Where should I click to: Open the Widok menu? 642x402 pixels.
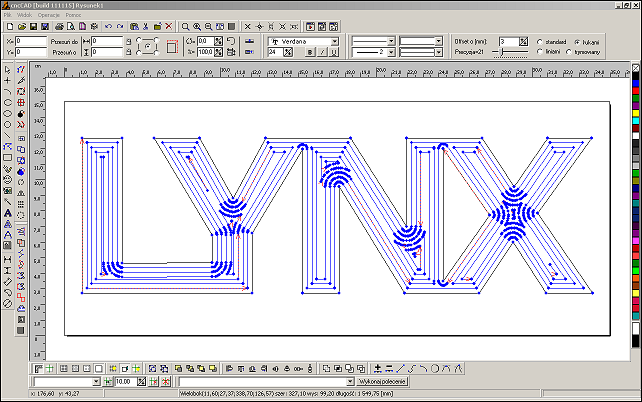point(25,15)
